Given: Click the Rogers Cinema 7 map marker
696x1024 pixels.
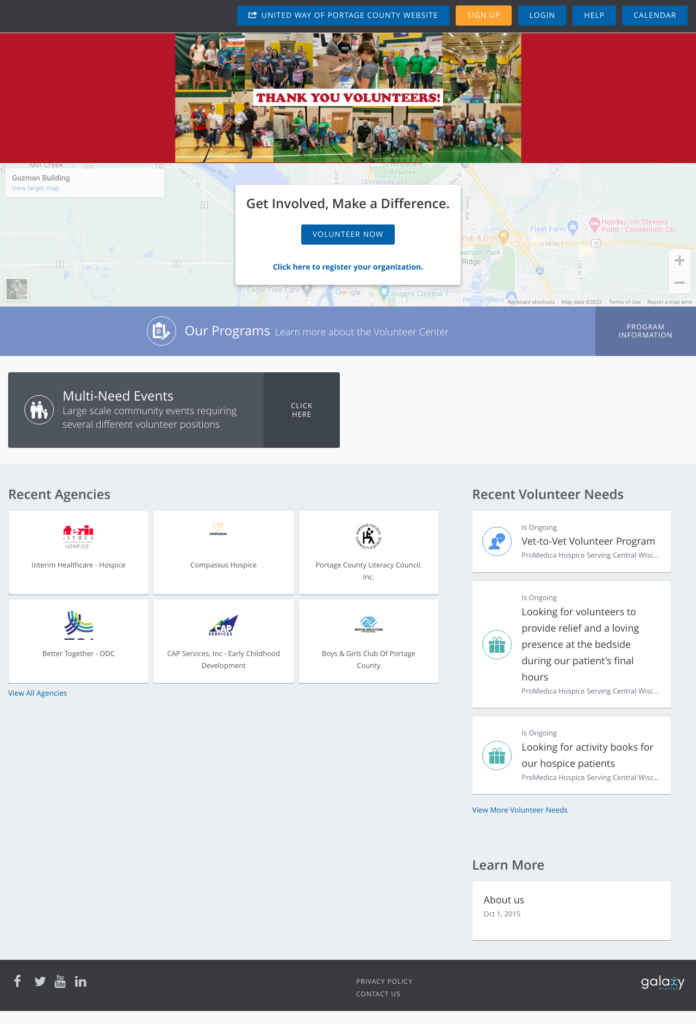Looking at the screenshot, I should click(384, 292).
